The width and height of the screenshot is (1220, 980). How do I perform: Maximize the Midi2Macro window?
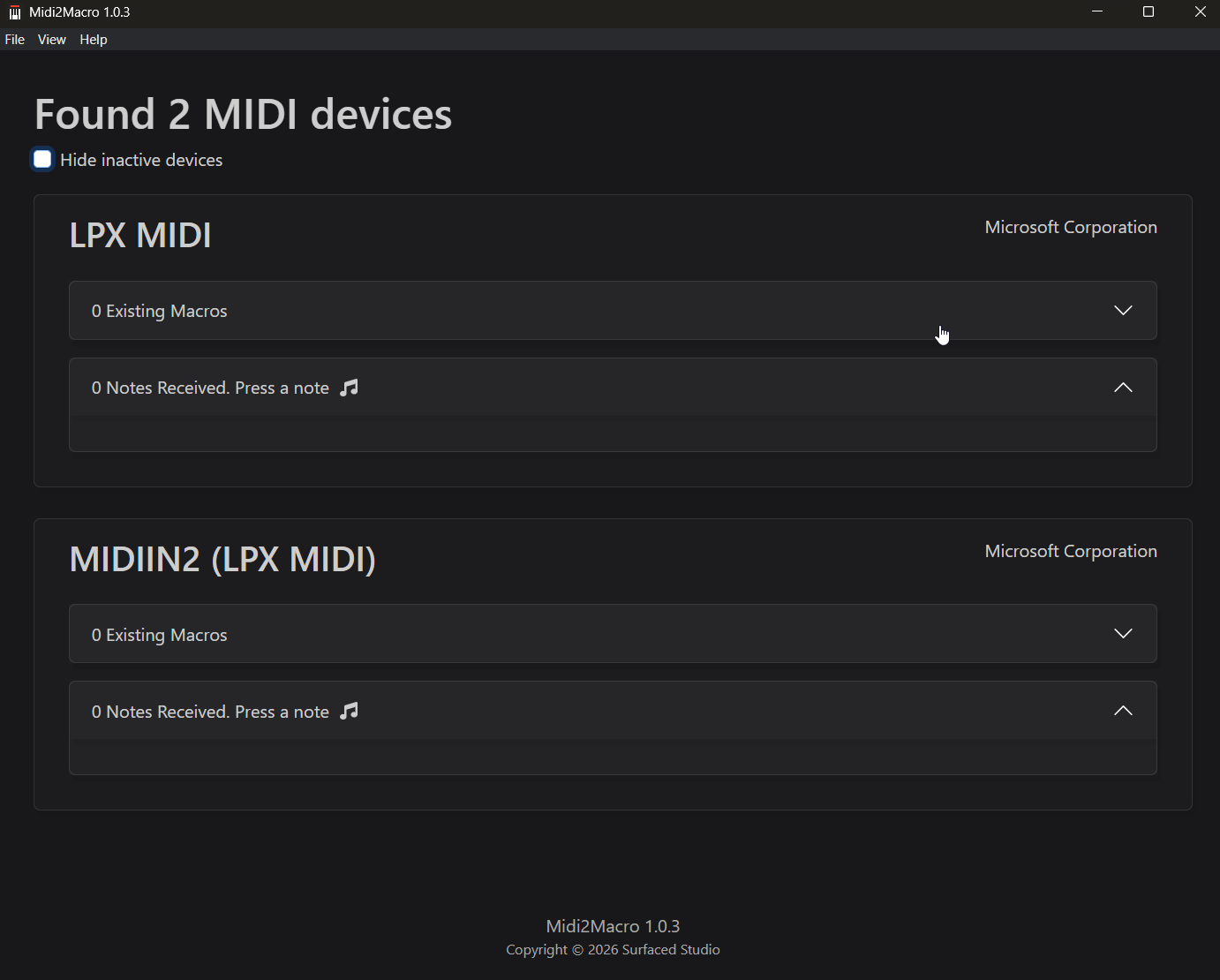(1148, 12)
